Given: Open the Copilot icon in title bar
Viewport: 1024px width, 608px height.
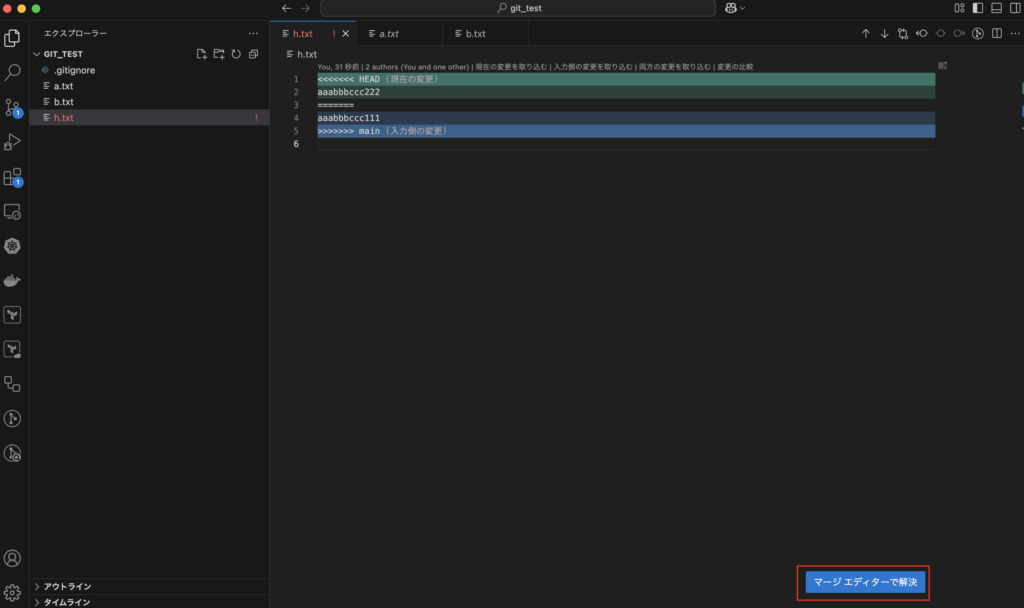Looking at the screenshot, I should [731, 8].
